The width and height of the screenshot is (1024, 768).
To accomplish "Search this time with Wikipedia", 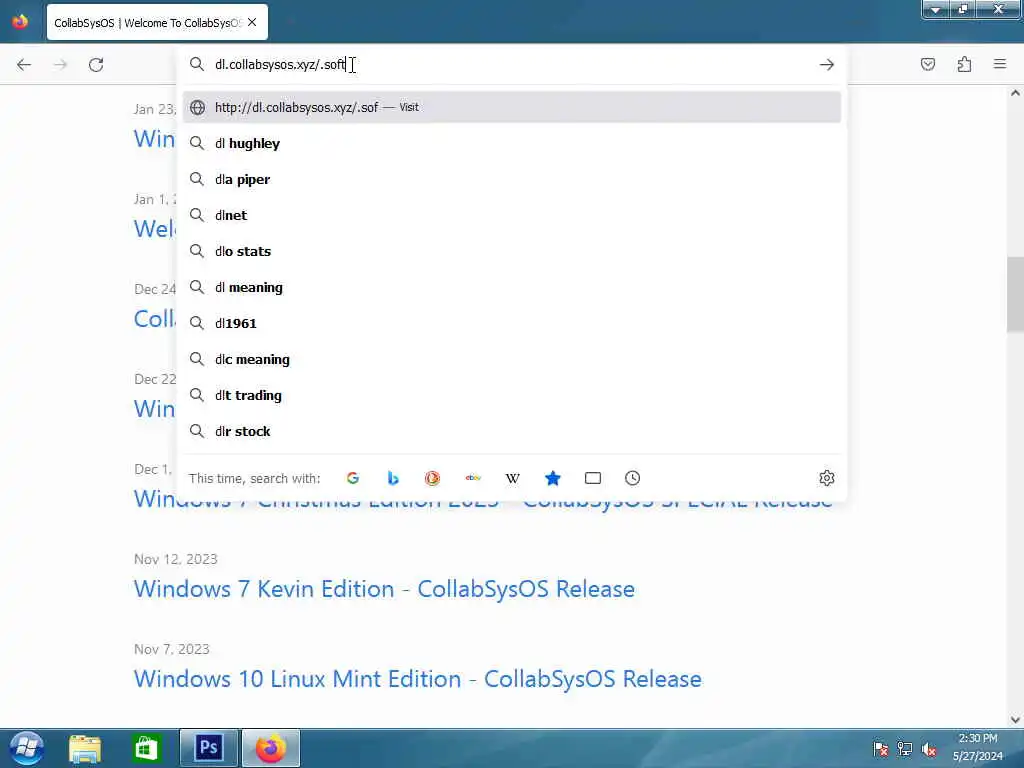I will [x=513, y=478].
